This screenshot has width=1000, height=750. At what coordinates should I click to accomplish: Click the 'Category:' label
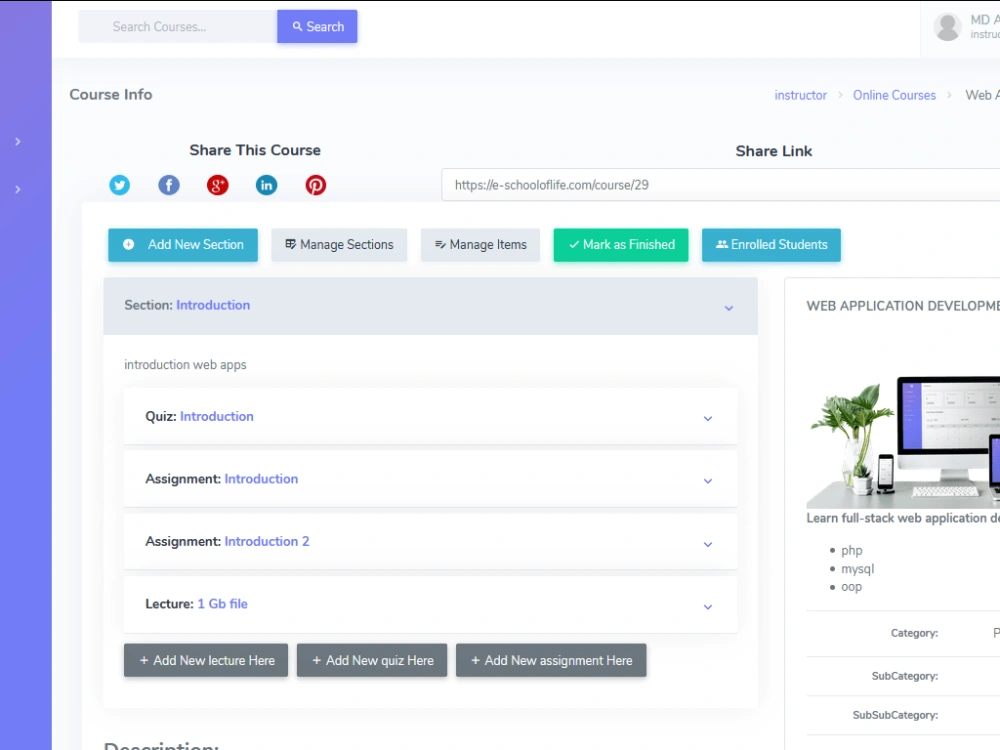click(915, 633)
